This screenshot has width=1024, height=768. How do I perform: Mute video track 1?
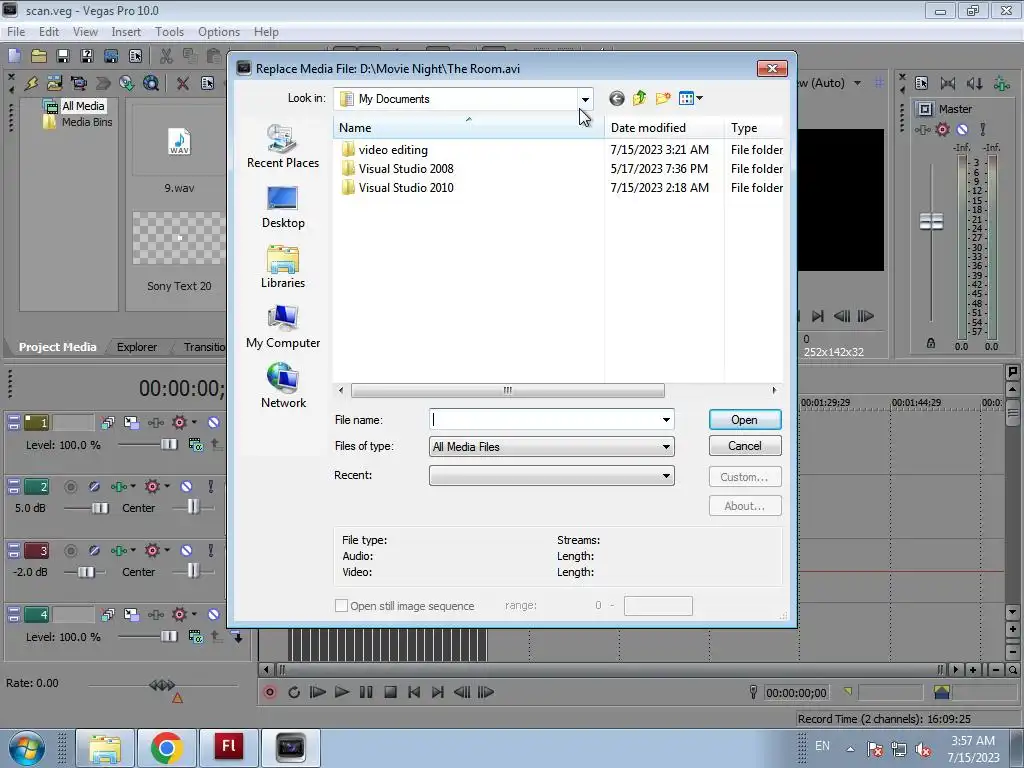214,423
